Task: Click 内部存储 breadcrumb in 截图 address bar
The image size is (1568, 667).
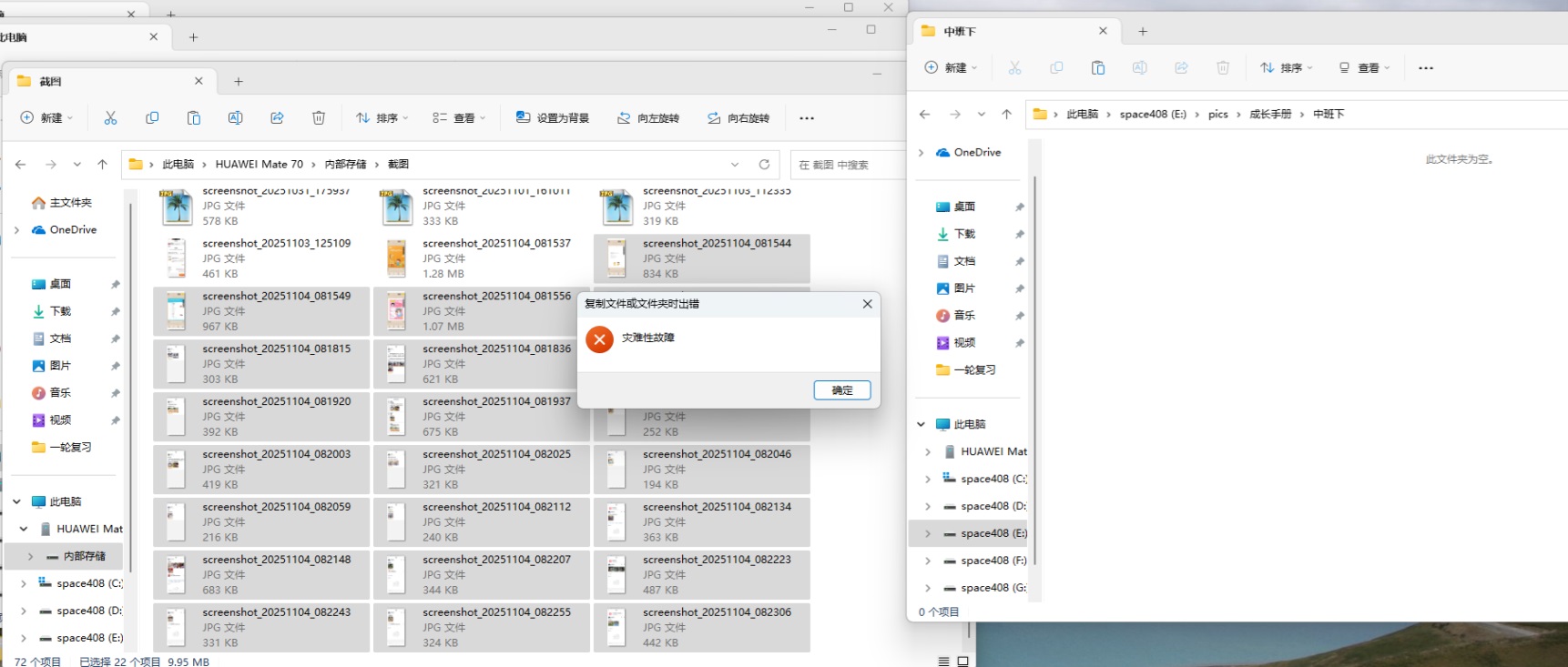Action: 345,165
